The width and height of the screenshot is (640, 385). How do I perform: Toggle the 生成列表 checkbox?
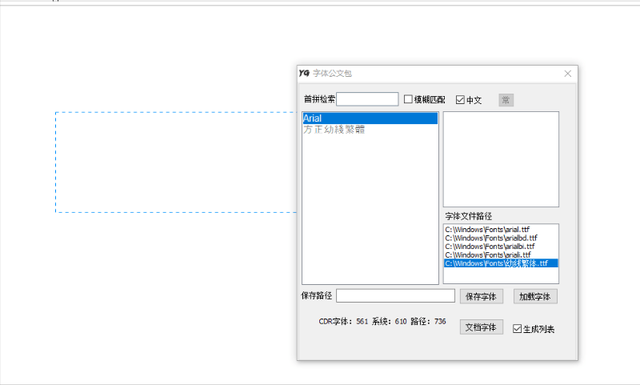click(517, 329)
